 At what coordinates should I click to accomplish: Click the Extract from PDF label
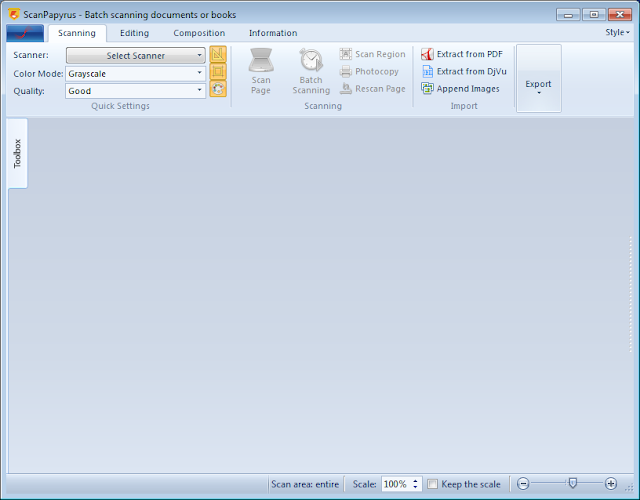coord(470,54)
